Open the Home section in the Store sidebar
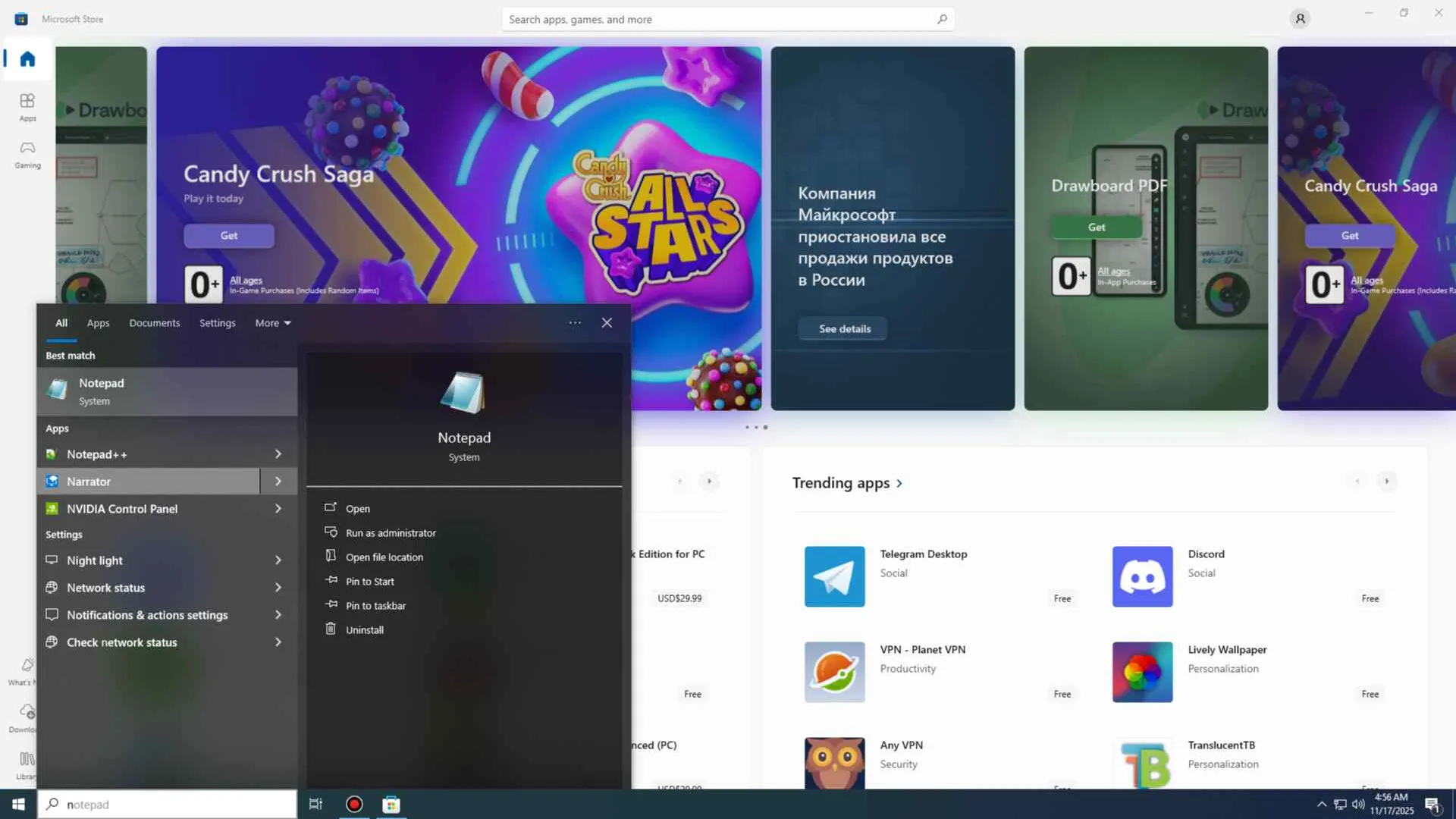Viewport: 1456px width, 819px height. 27,59
